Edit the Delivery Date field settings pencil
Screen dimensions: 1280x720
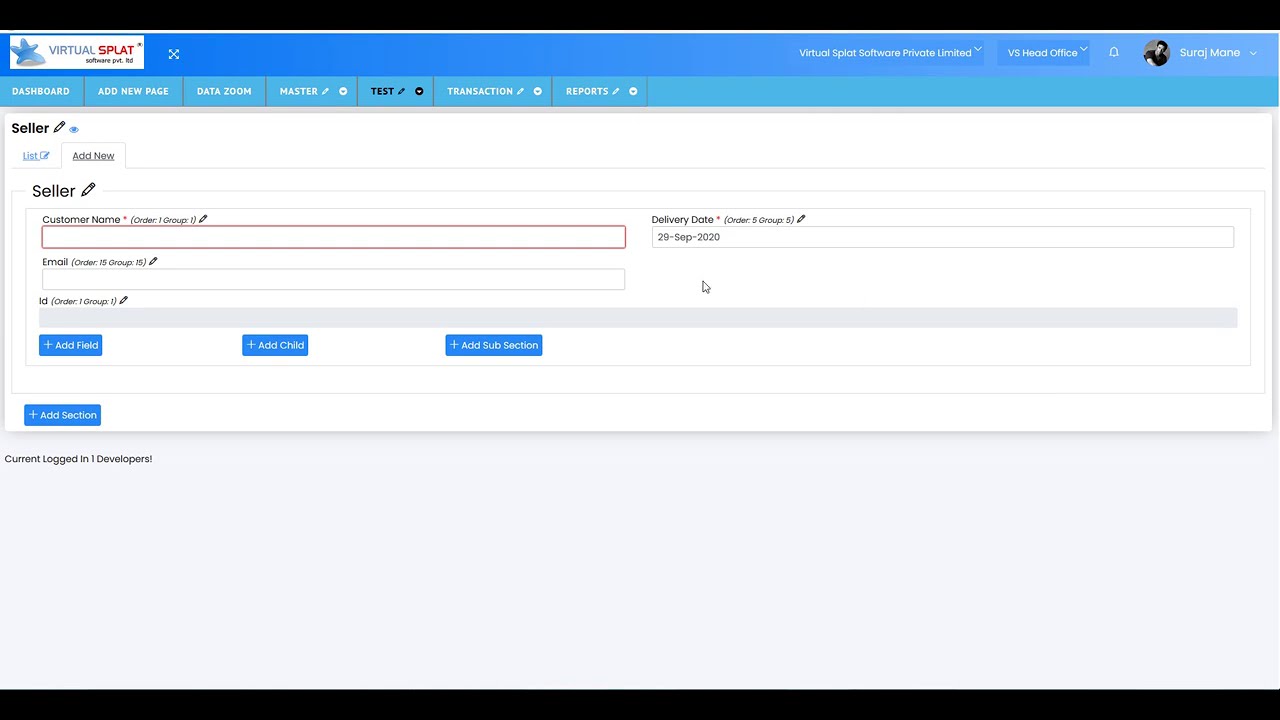point(801,219)
